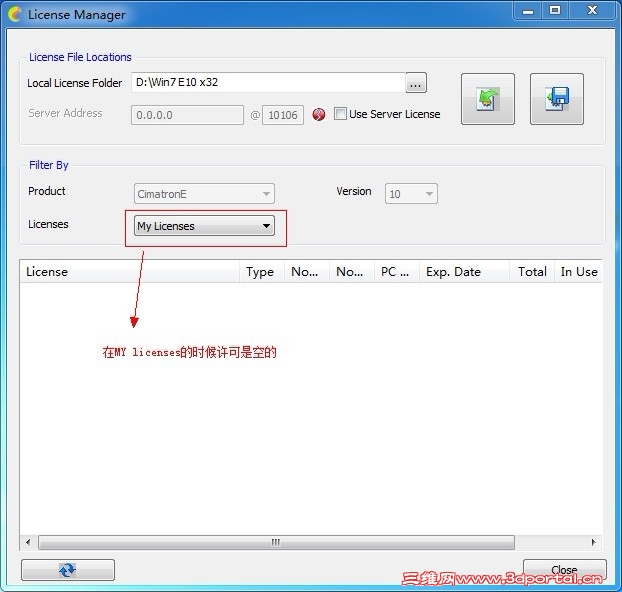Close the window with title bar X
Image resolution: width=622 pixels, height=592 pixels.
pyautogui.click(x=592, y=11)
